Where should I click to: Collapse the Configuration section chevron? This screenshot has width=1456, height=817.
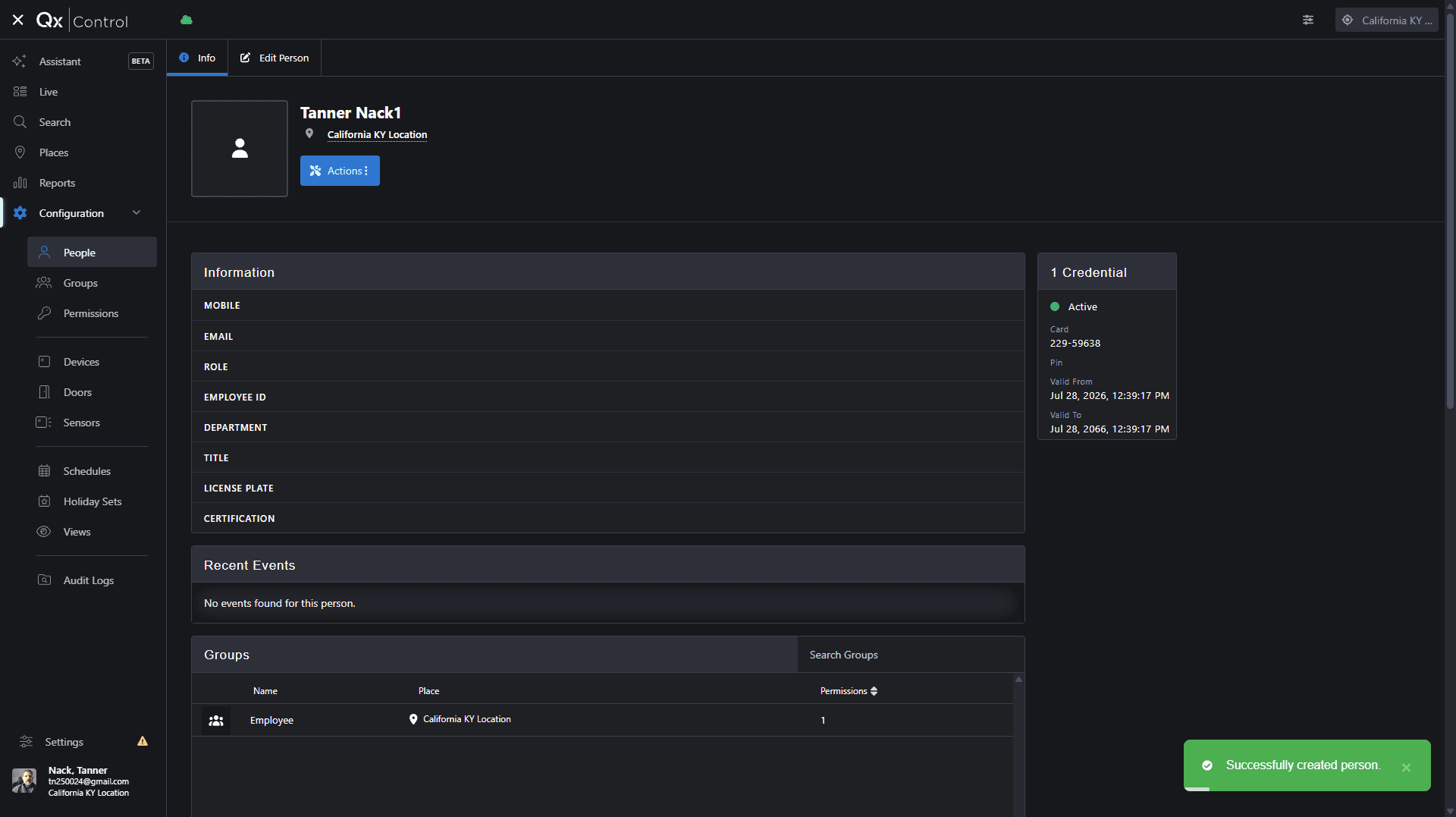[x=136, y=213]
